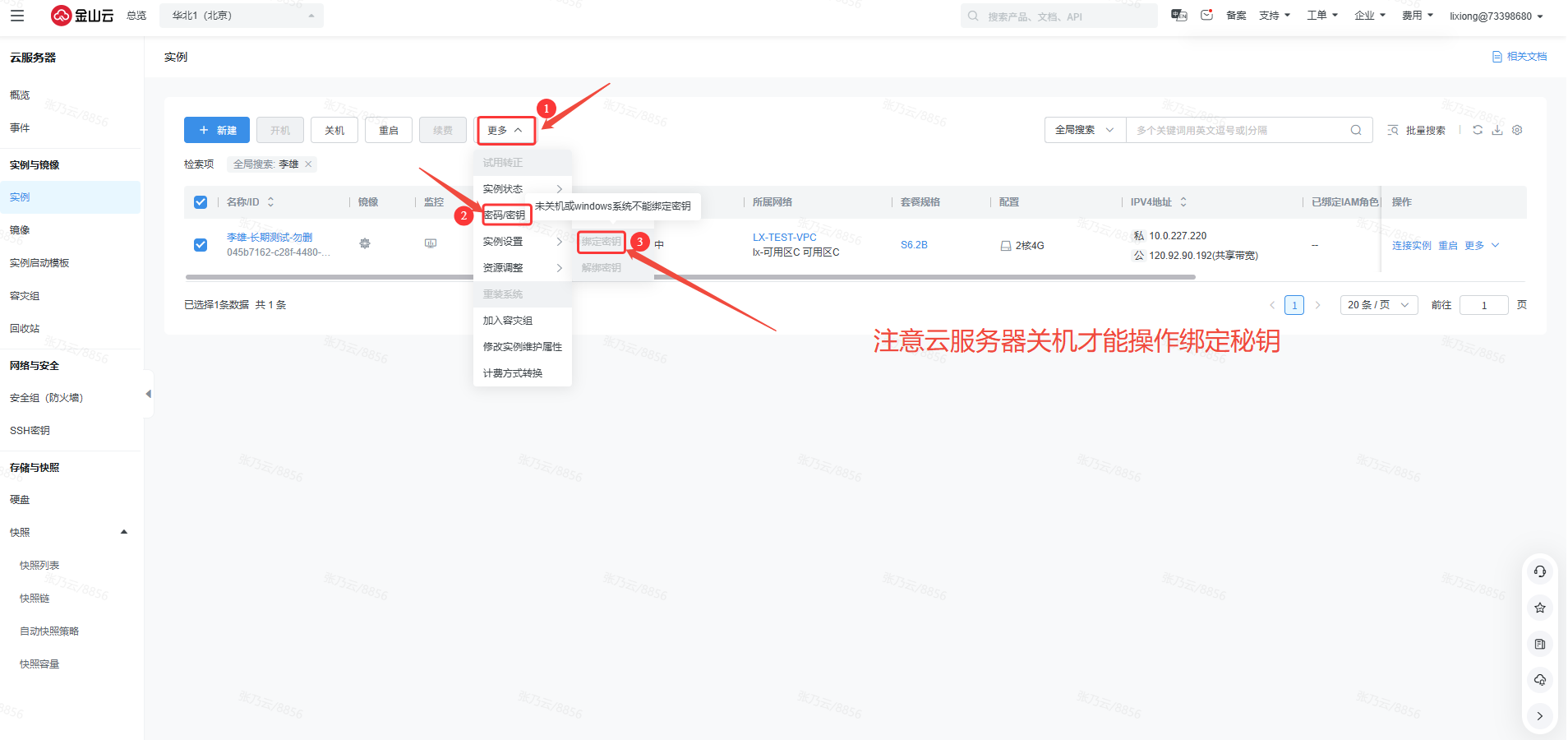Click the arrow at bottom of floating bar
Screen dimensions: 1568x740
click(x=1540, y=716)
